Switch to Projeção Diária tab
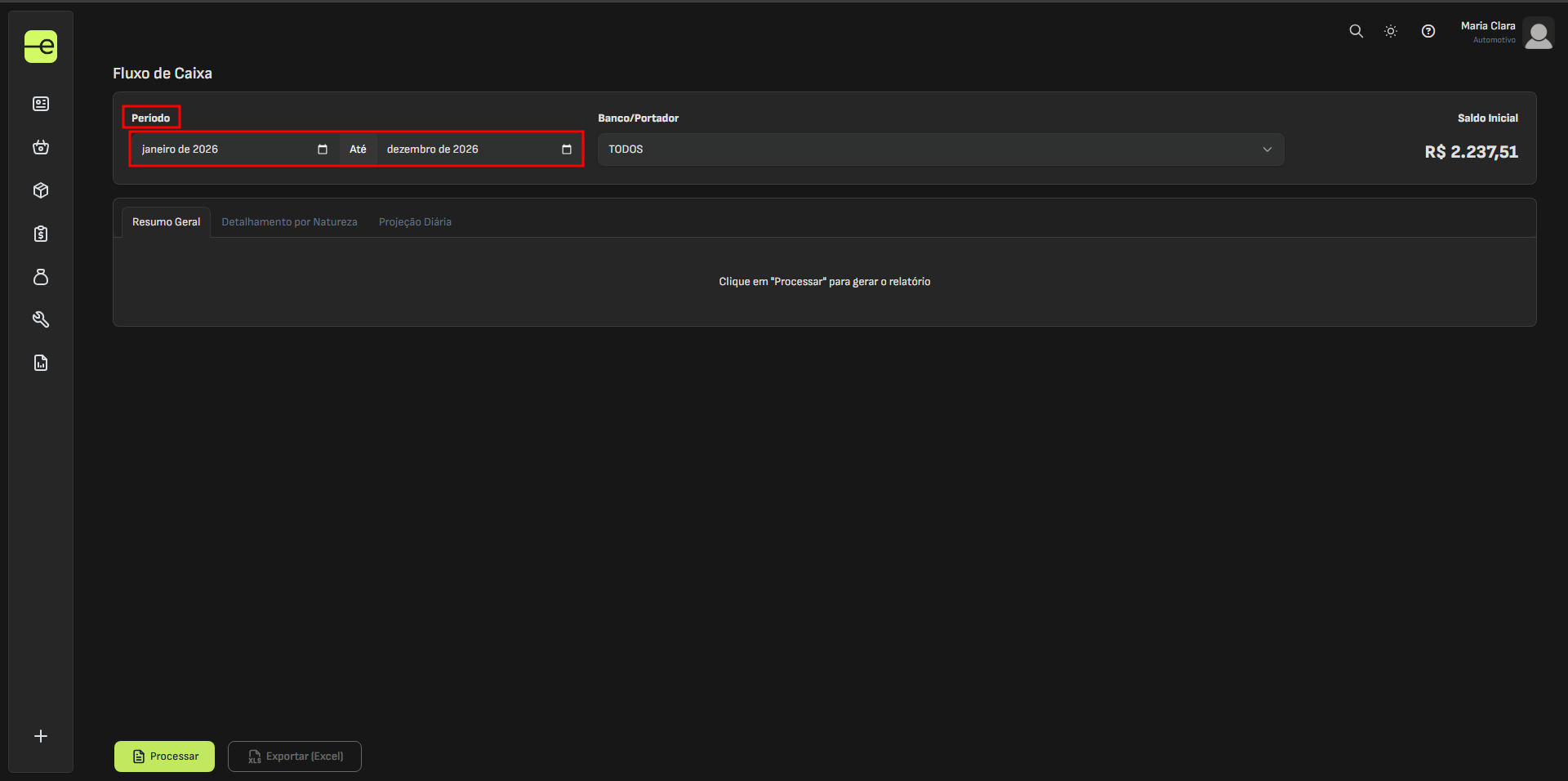1568x781 pixels. tap(415, 222)
